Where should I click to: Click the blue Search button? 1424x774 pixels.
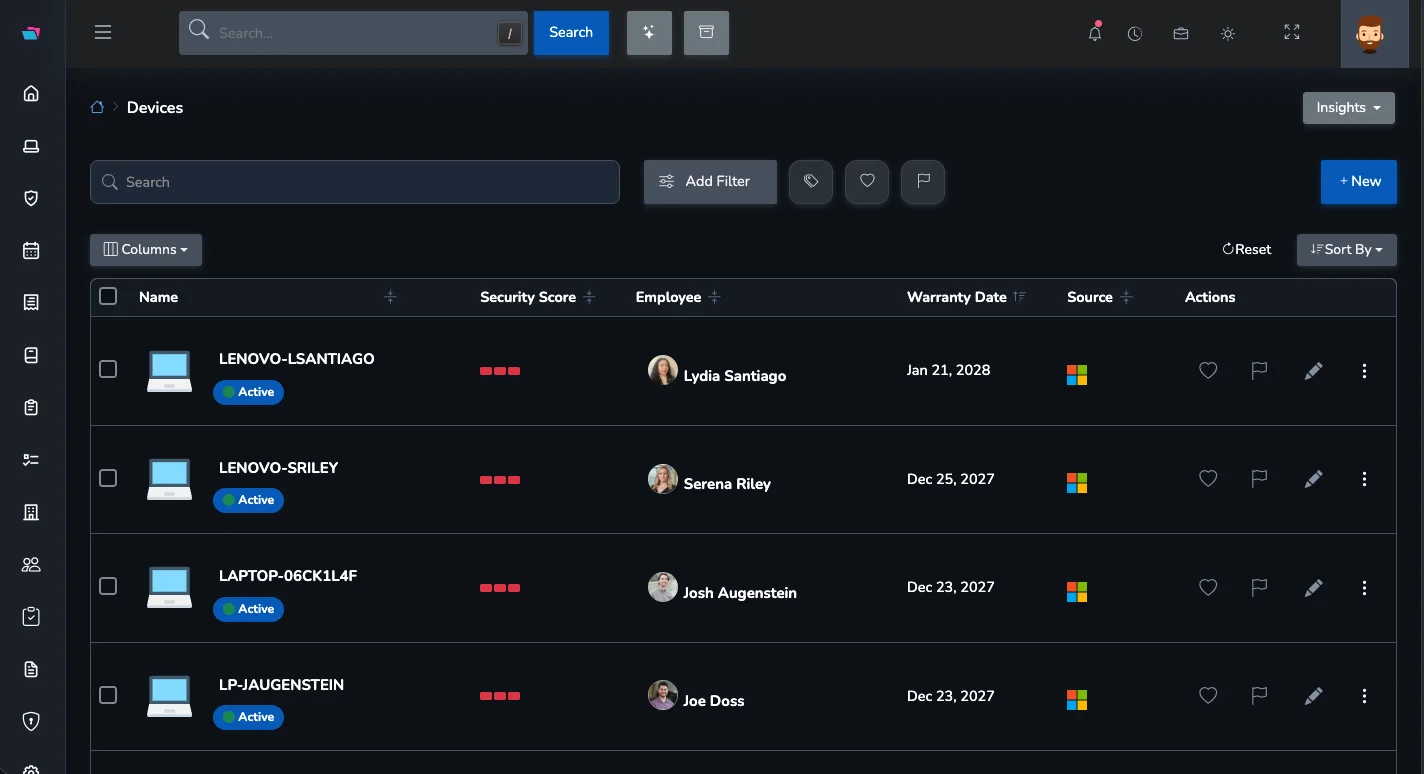pyautogui.click(x=571, y=33)
